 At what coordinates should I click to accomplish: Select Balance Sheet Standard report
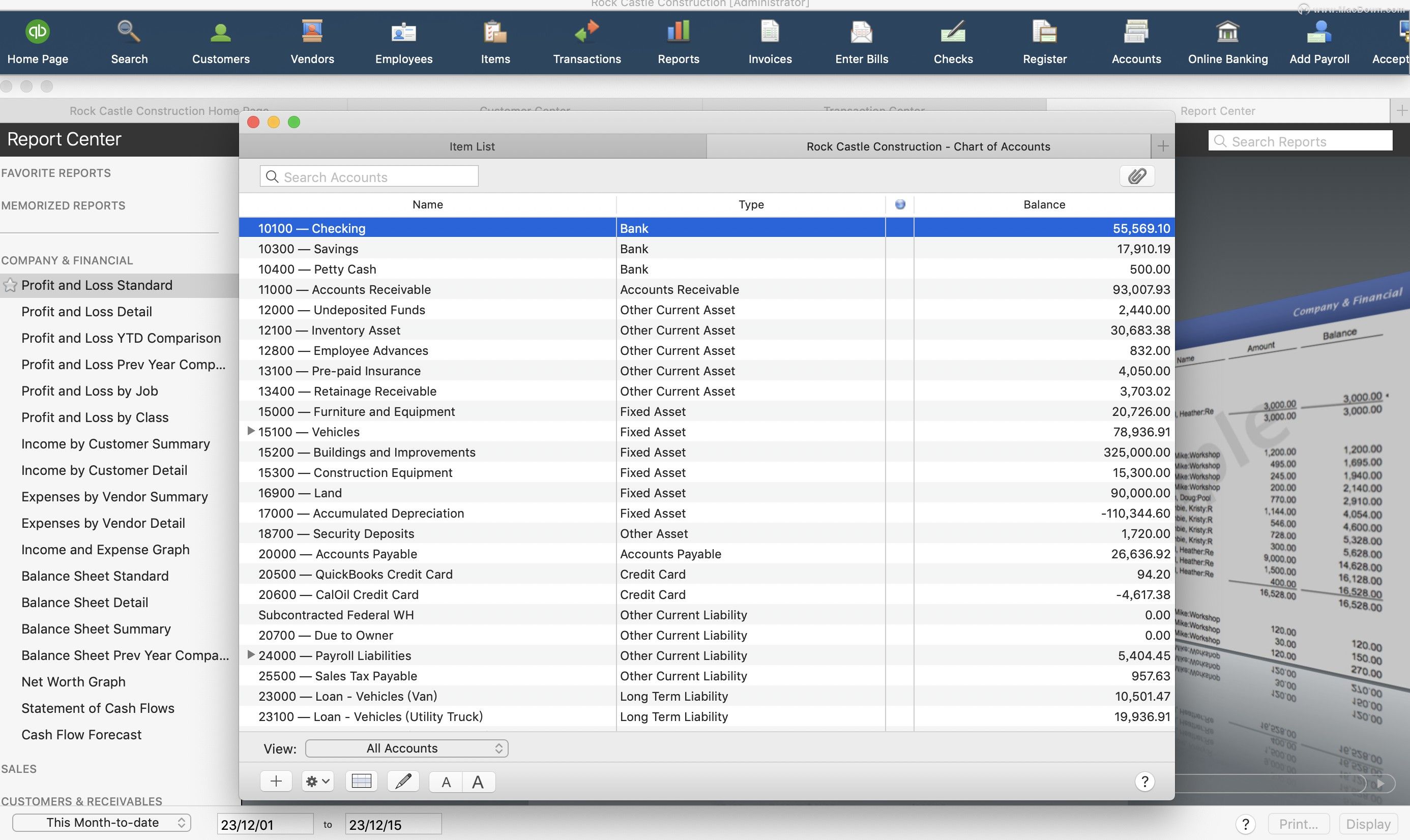pos(95,576)
